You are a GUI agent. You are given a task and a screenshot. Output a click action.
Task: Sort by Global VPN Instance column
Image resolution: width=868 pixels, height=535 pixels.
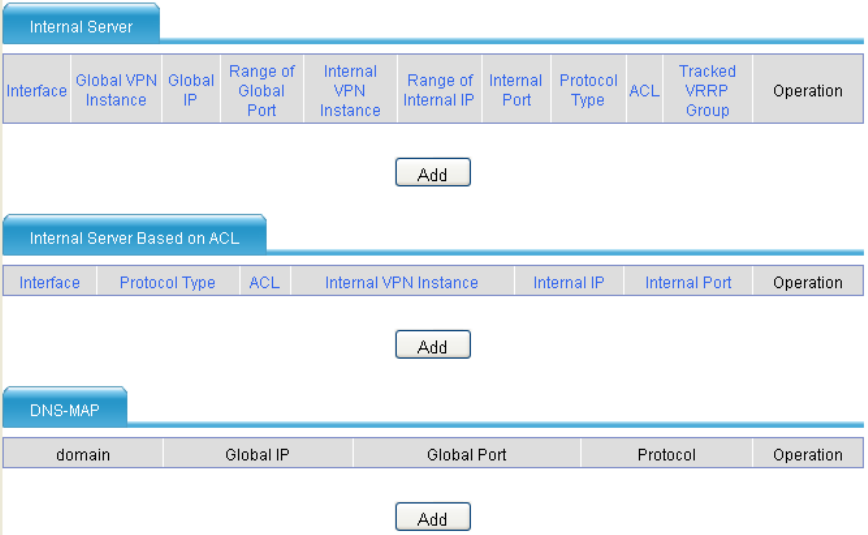point(116,90)
